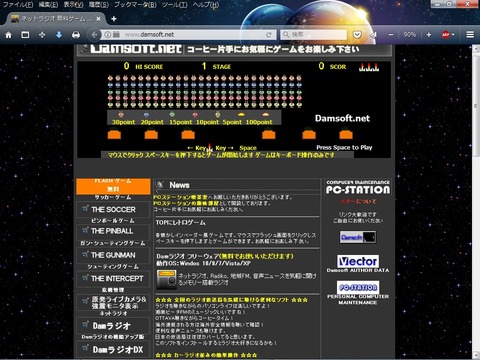Click the icon left of THE INTERCEPT

click(85, 278)
